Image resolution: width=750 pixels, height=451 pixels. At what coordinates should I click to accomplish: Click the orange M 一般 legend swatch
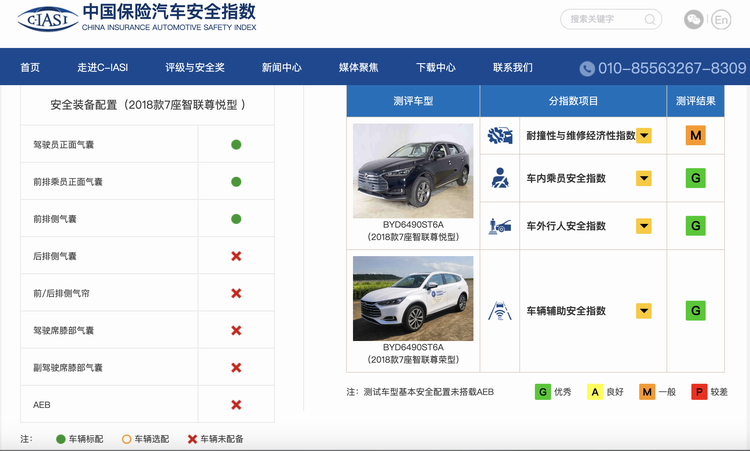[647, 392]
